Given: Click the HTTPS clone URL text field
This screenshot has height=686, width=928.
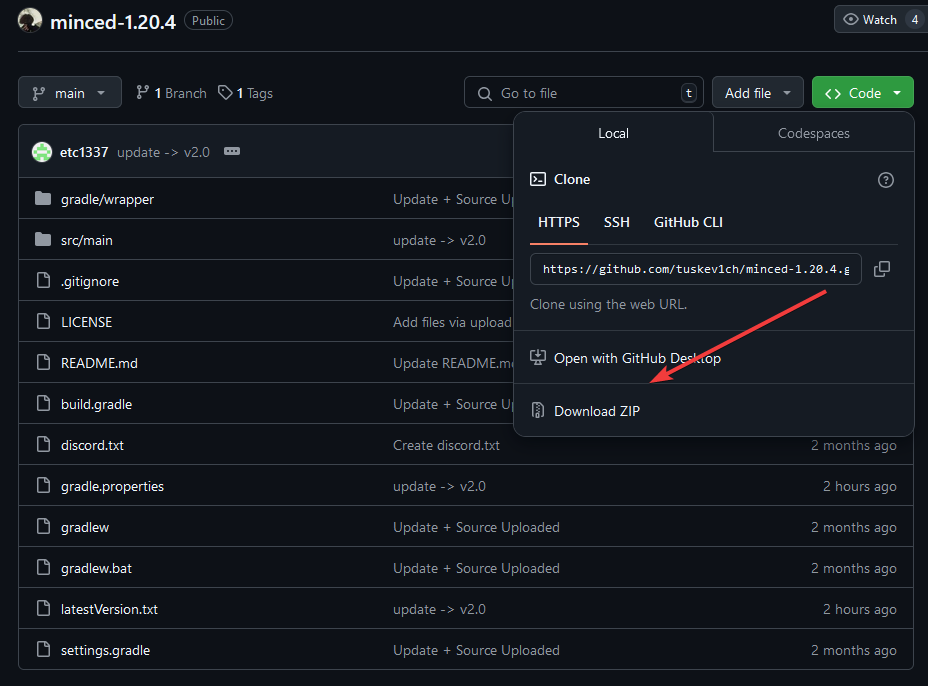Looking at the screenshot, I should tap(695, 269).
